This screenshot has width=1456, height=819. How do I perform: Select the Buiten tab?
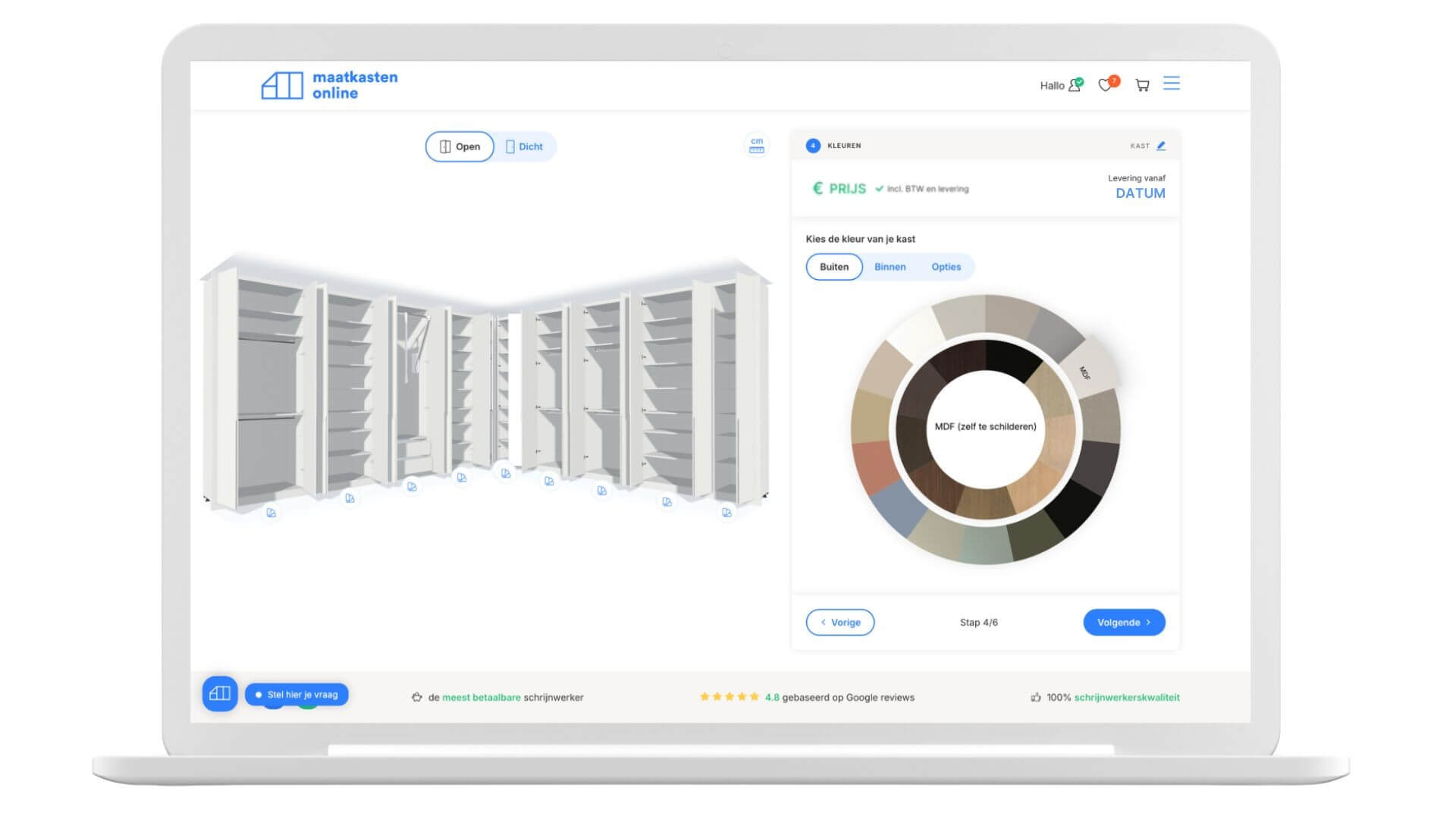coord(833,267)
